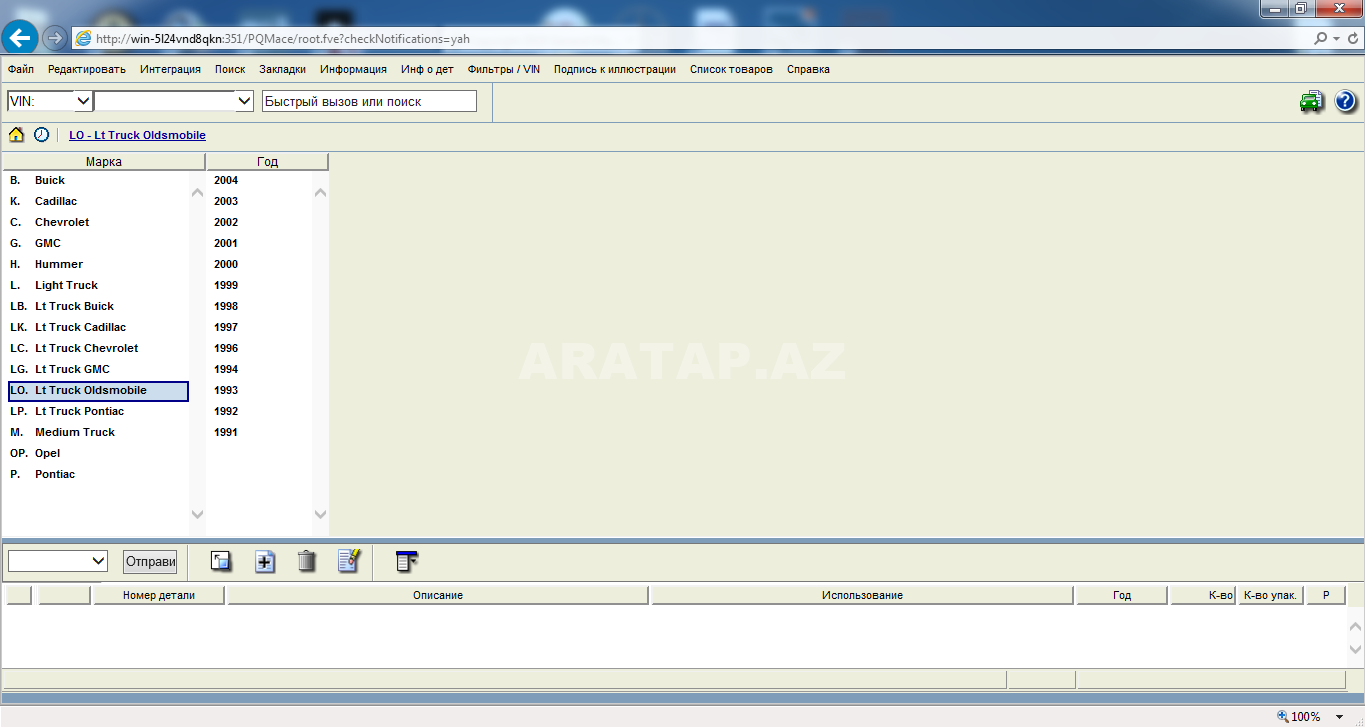Open the Интеграция menu
This screenshot has width=1365, height=727.
point(170,69)
